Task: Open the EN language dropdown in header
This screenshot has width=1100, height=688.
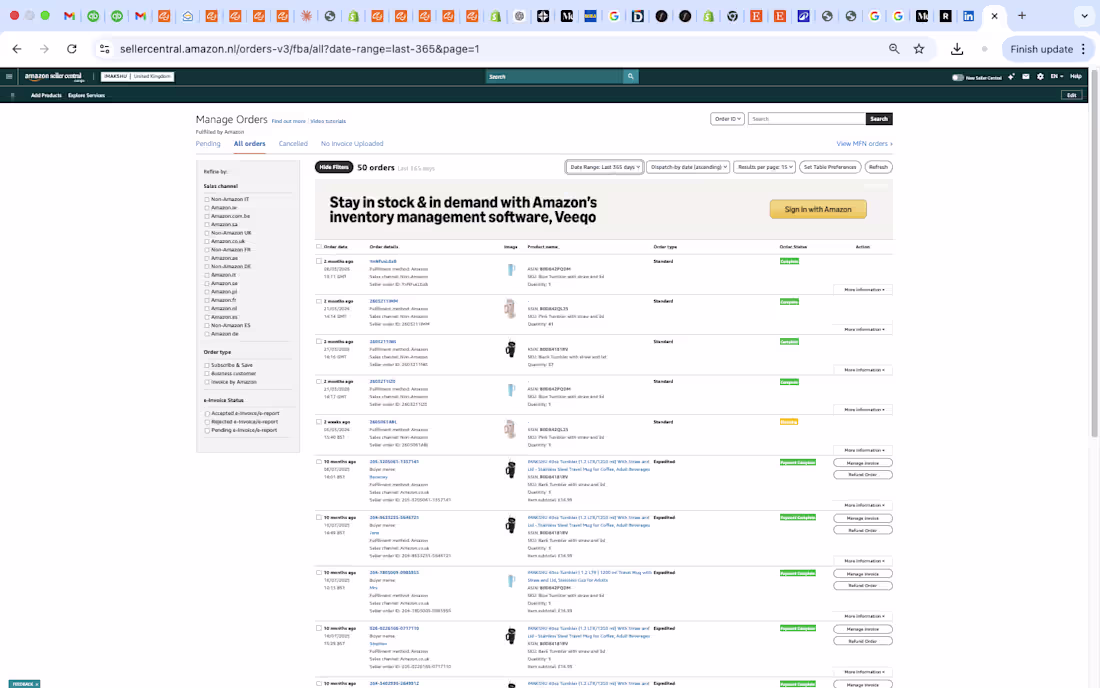Action: pos(1057,76)
